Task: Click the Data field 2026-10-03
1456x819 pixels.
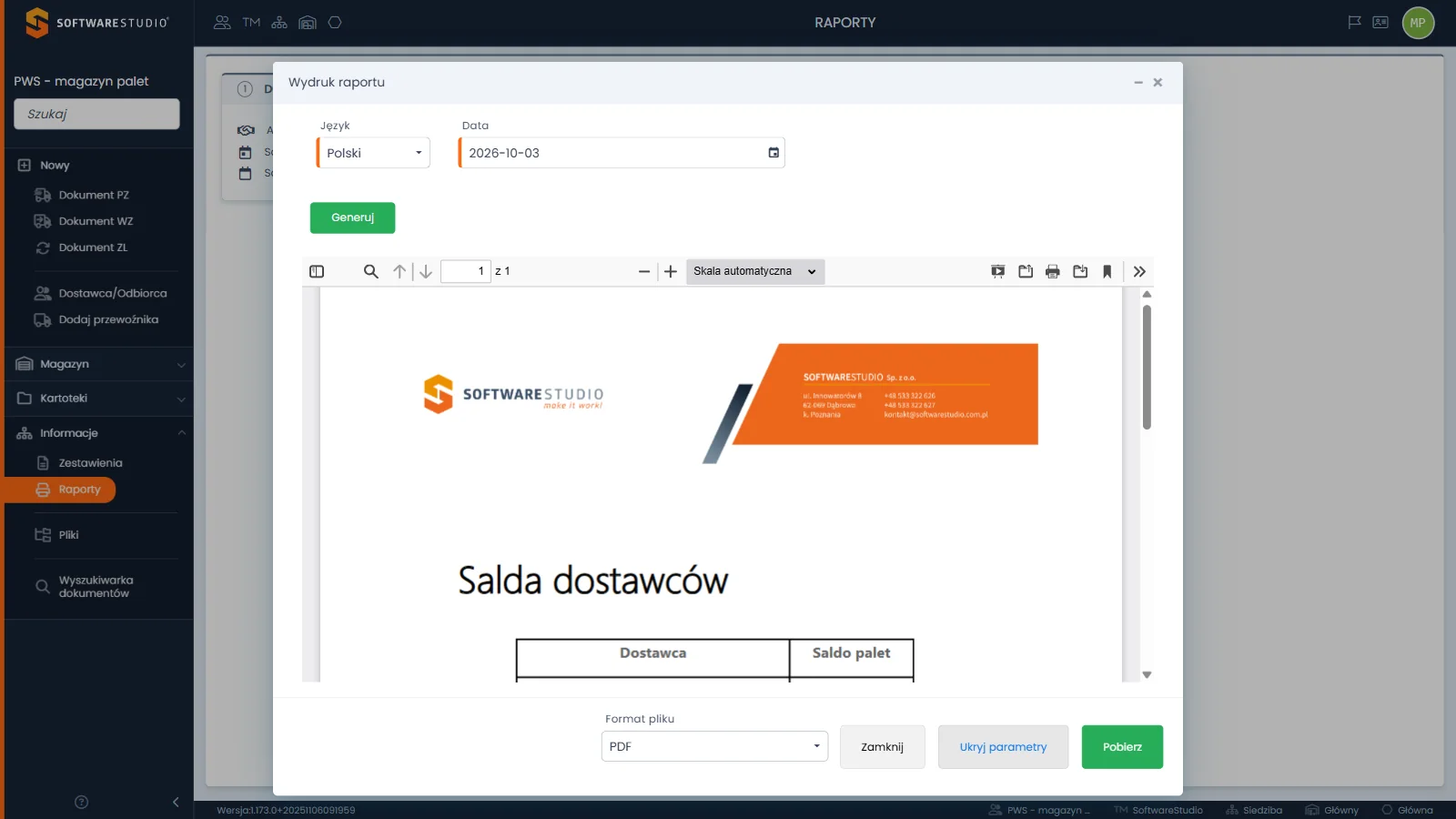Action: pos(622,153)
